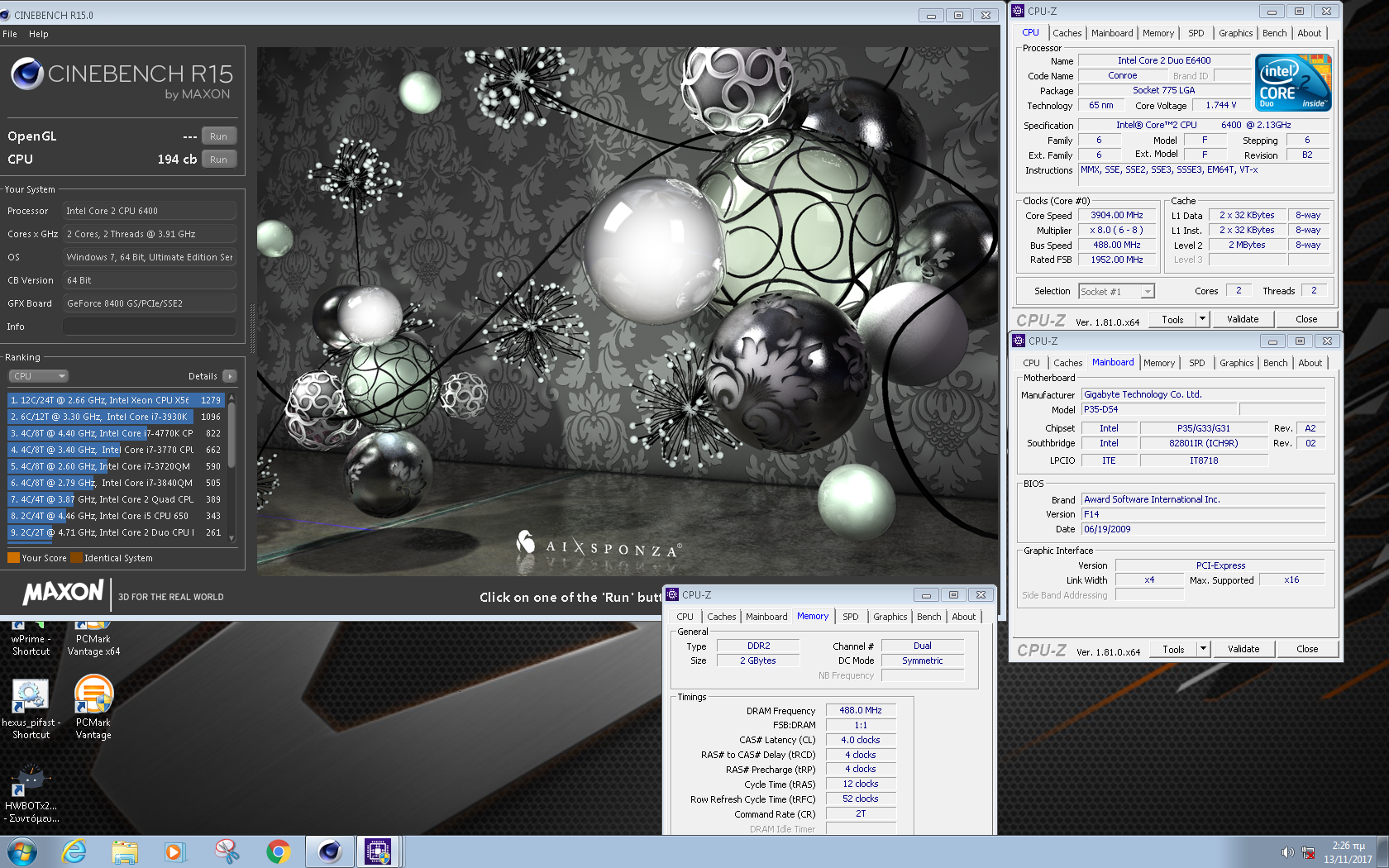The width and height of the screenshot is (1389, 868).
Task: Open the Help menu in Cinebench
Action: pos(38,34)
